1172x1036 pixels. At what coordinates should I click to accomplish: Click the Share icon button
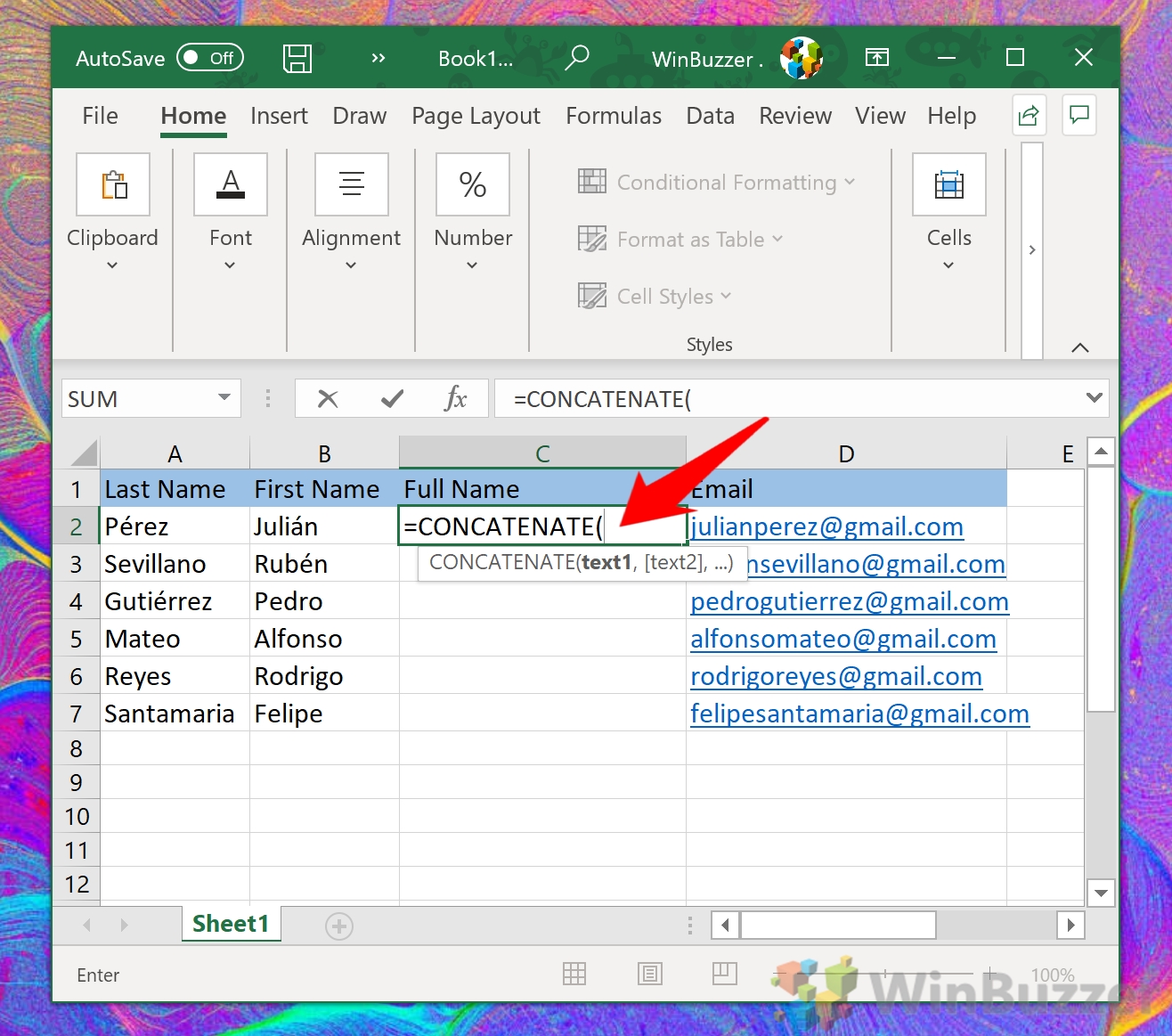pyautogui.click(x=1029, y=116)
